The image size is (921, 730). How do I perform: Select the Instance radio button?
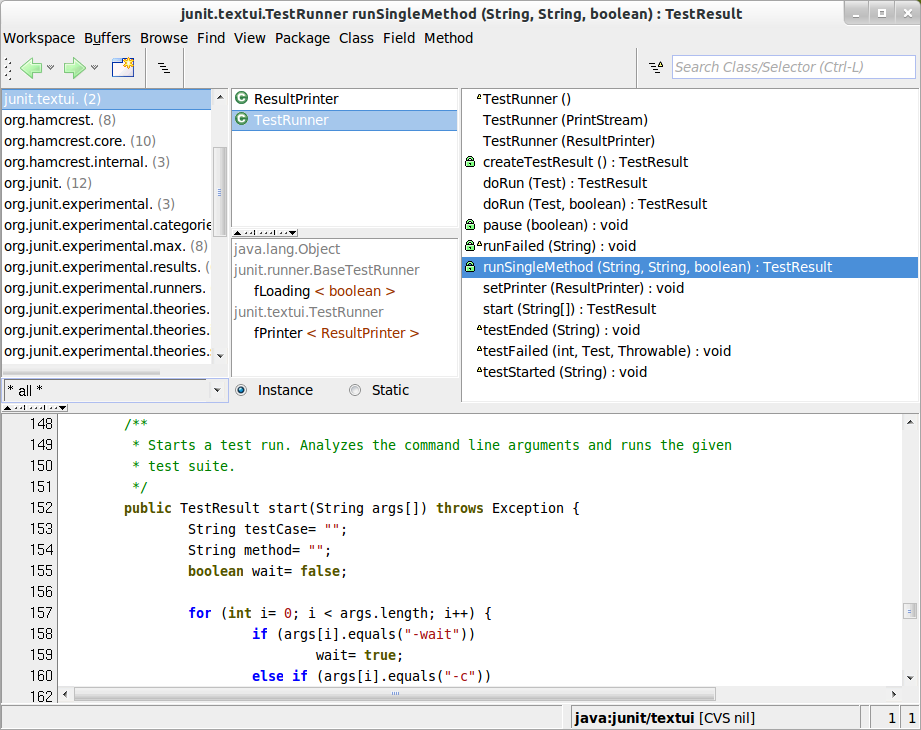coord(241,390)
